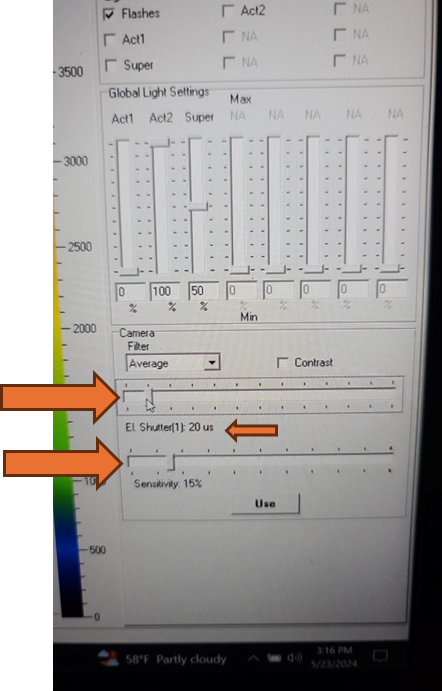The image size is (442, 691).
Task: Click the Use button
Action: click(265, 504)
